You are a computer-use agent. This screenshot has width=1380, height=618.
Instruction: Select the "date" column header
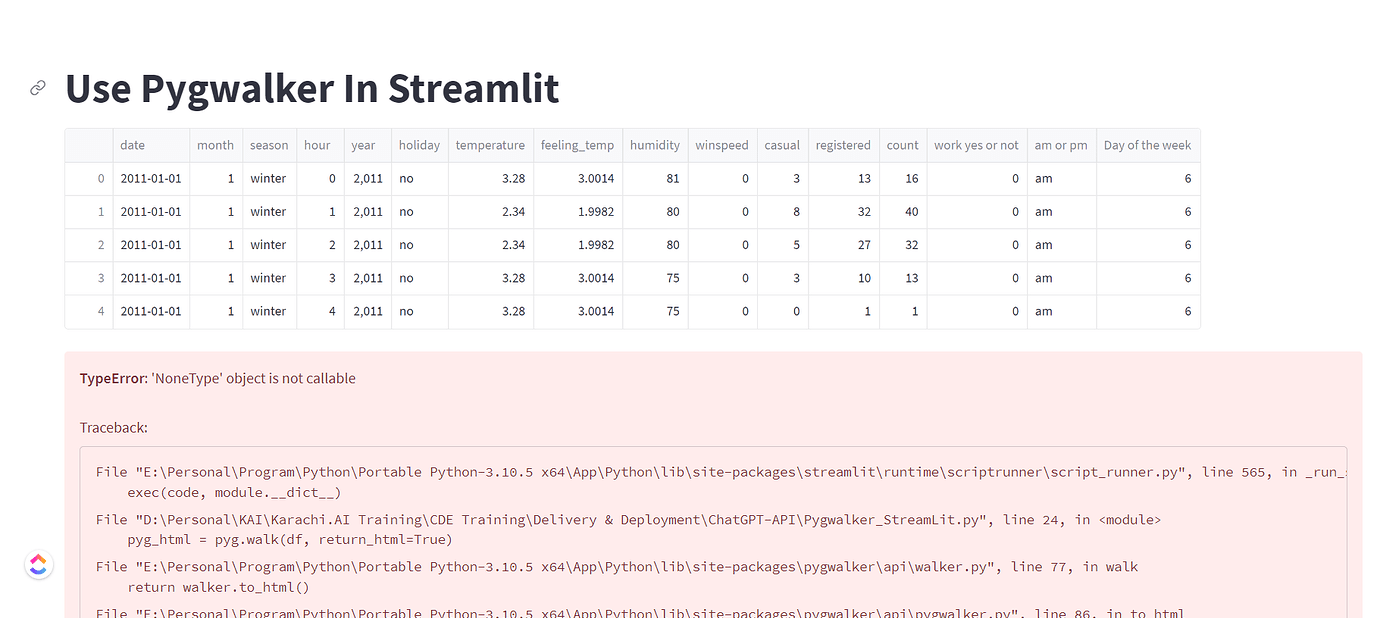click(x=132, y=145)
